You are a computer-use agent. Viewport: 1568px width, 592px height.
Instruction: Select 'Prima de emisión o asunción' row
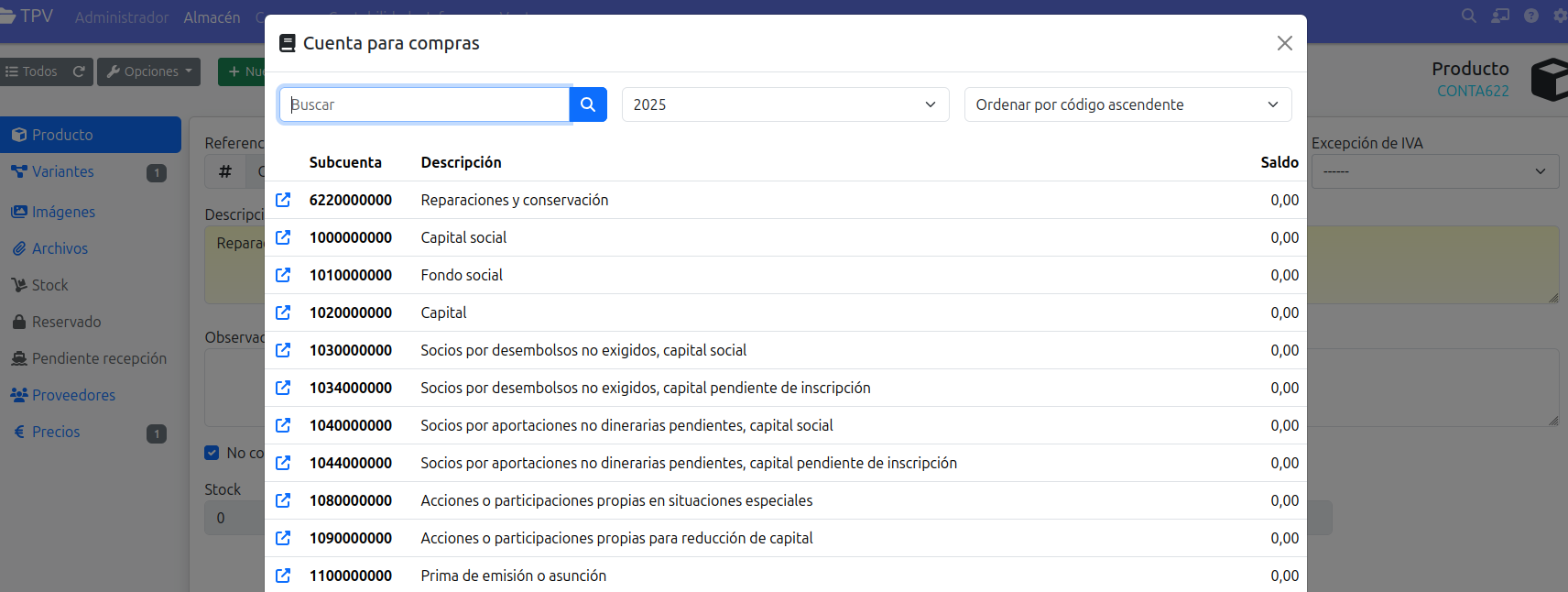tap(786, 575)
